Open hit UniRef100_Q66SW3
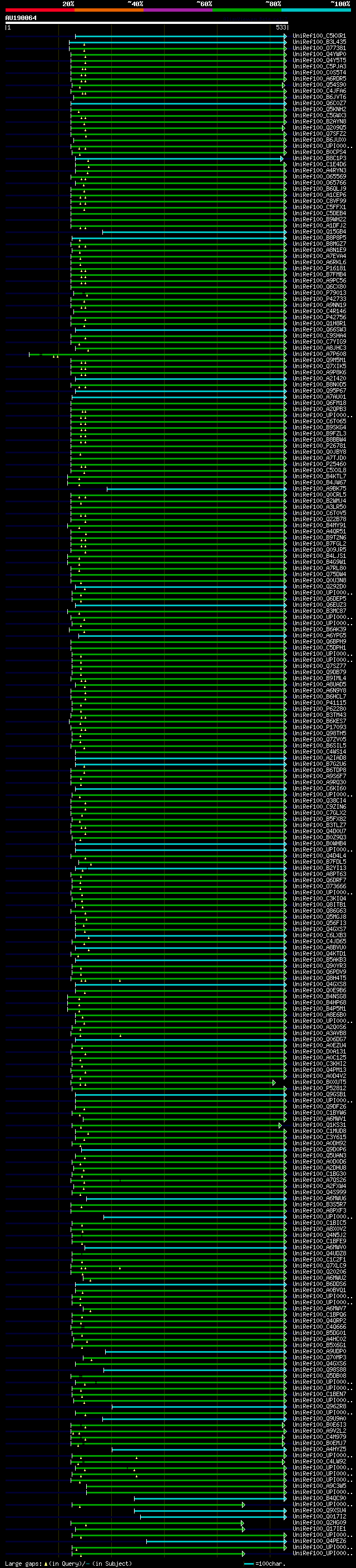The image size is (356, 1568). tap(319, 330)
